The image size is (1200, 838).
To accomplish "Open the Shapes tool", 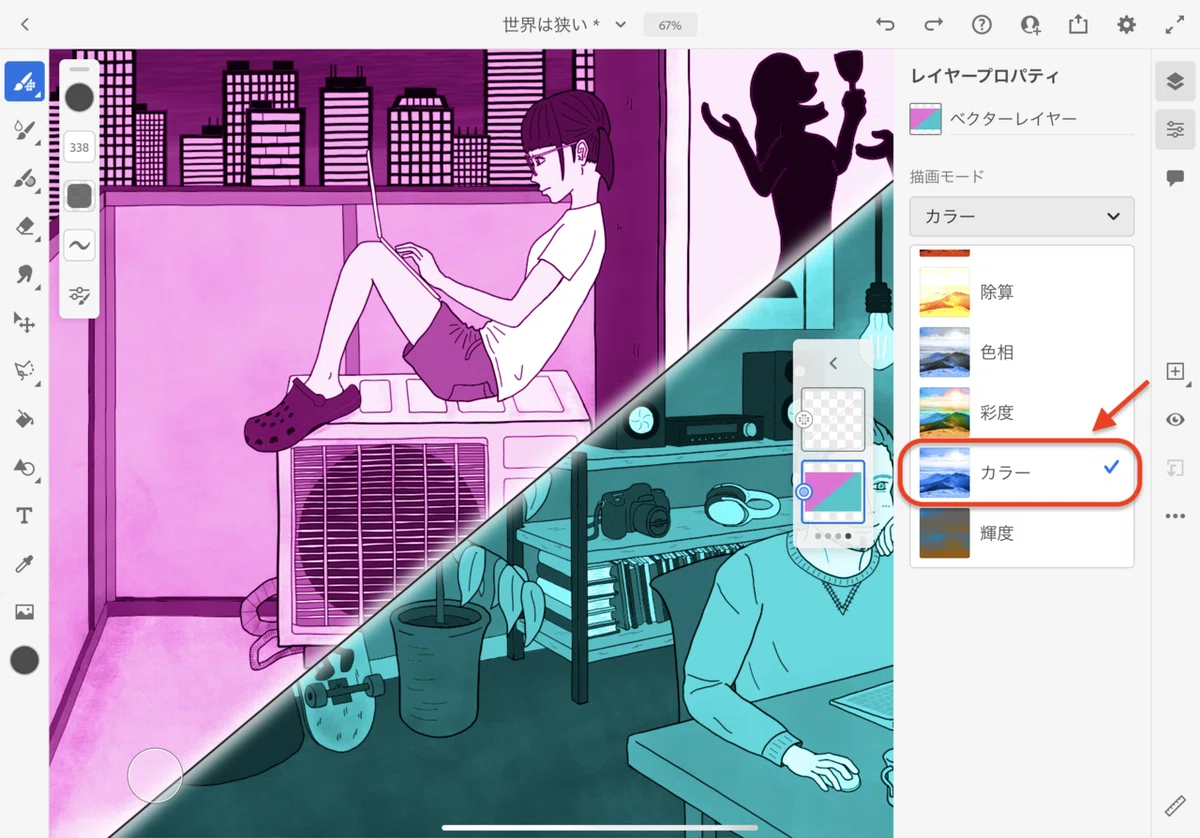I will (24, 467).
